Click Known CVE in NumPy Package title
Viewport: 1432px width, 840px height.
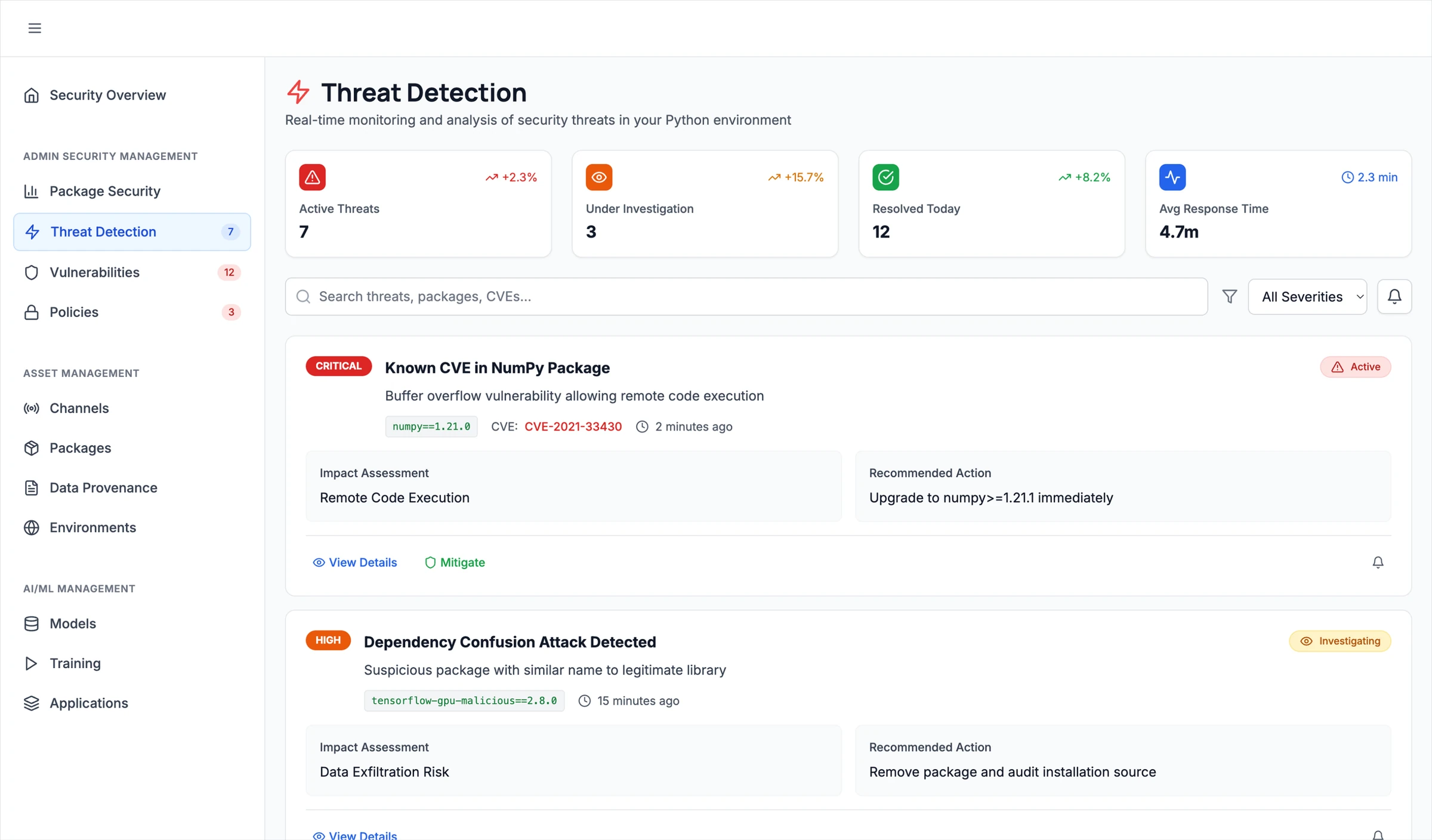click(497, 368)
